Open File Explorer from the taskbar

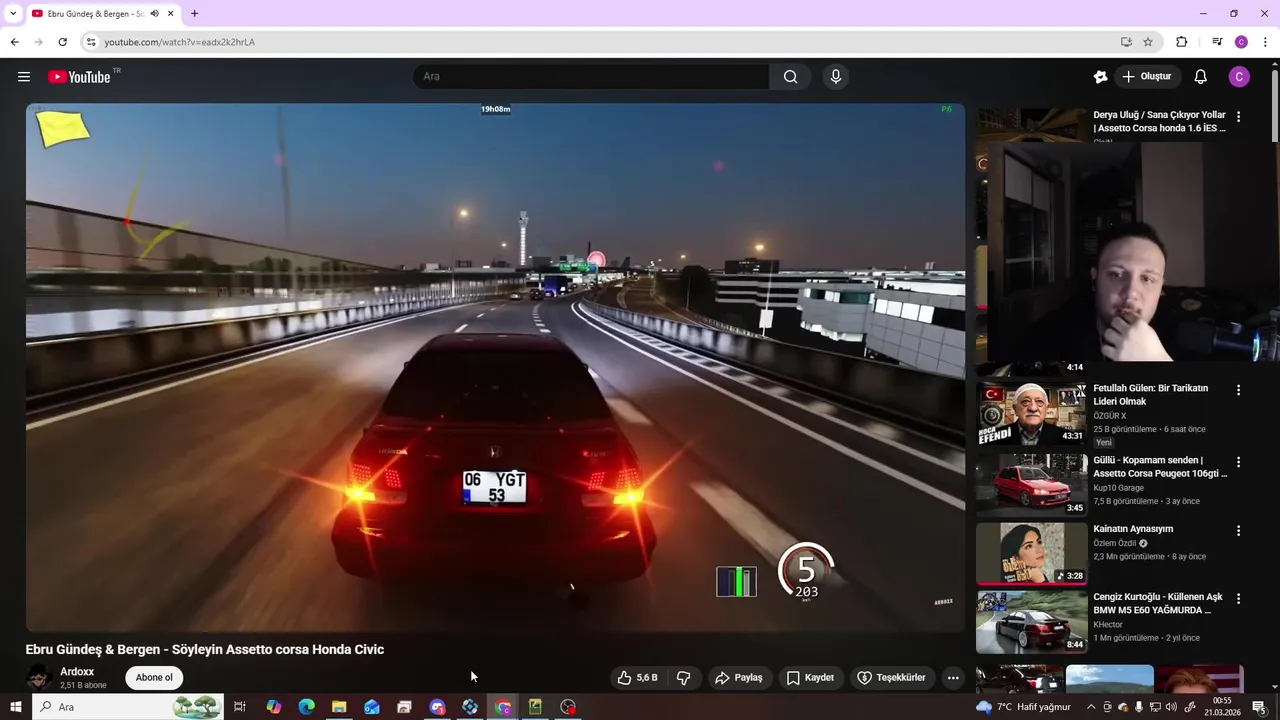[339, 707]
